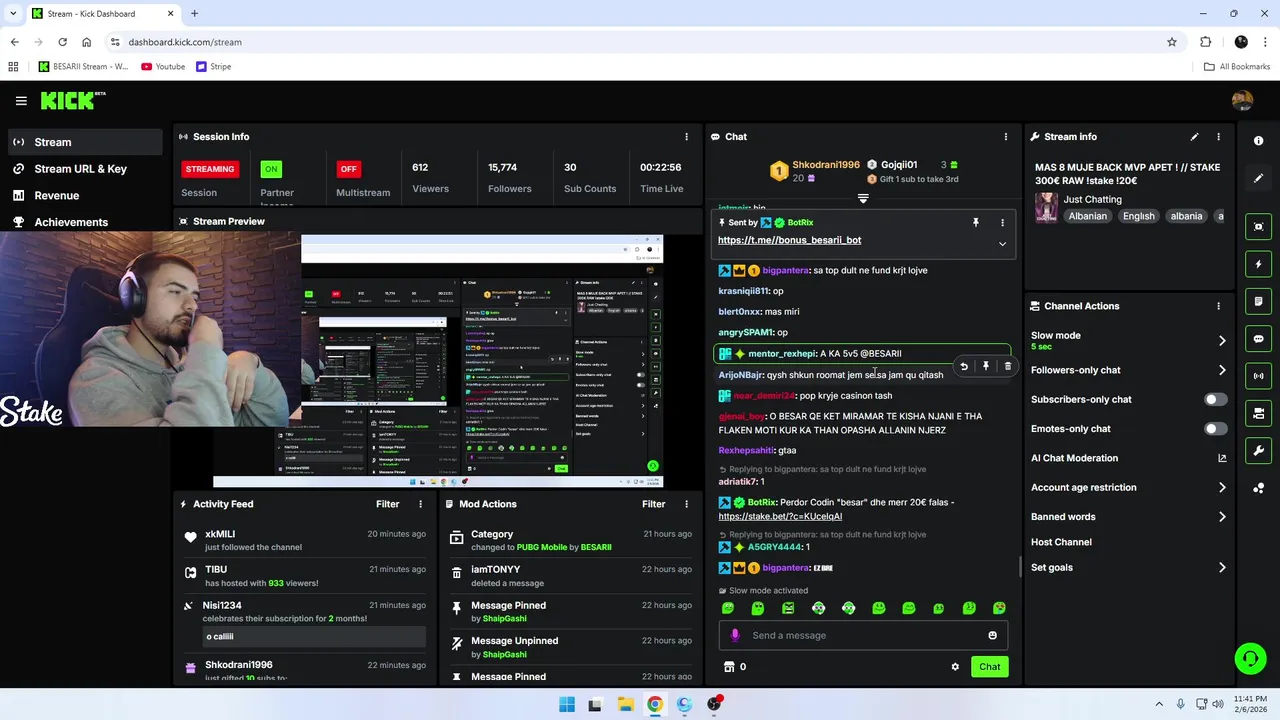Open File Explorer from taskbar
The width and height of the screenshot is (1280, 720).
[x=625, y=704]
